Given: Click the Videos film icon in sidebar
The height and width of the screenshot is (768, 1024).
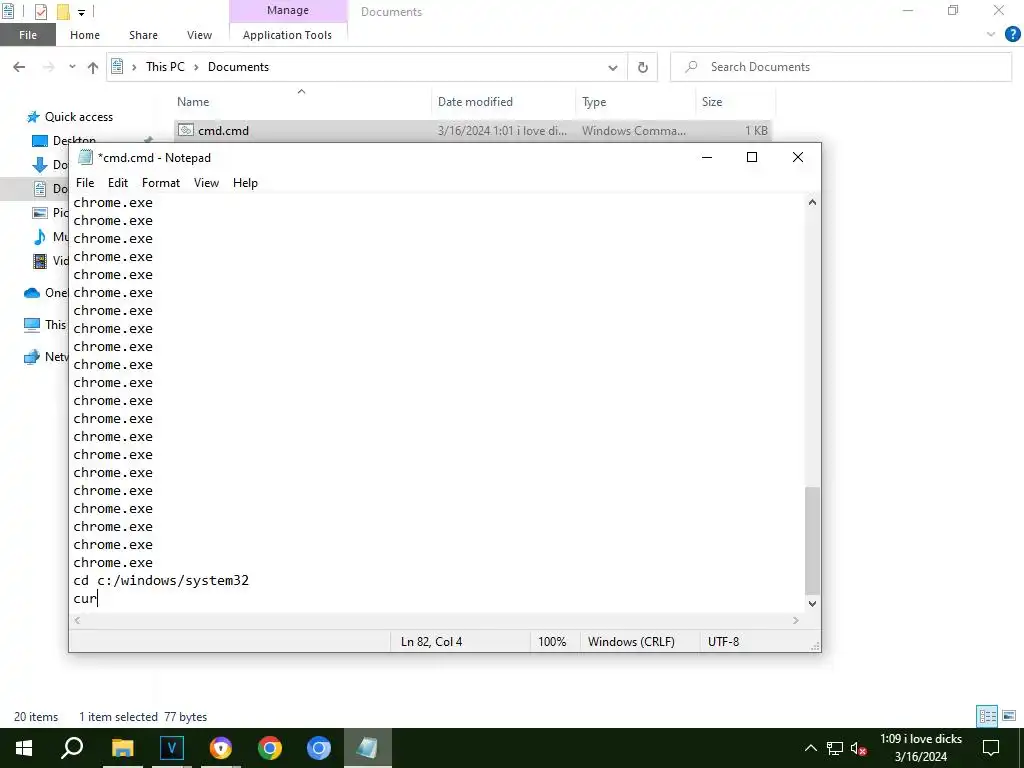Looking at the screenshot, I should 40,261.
